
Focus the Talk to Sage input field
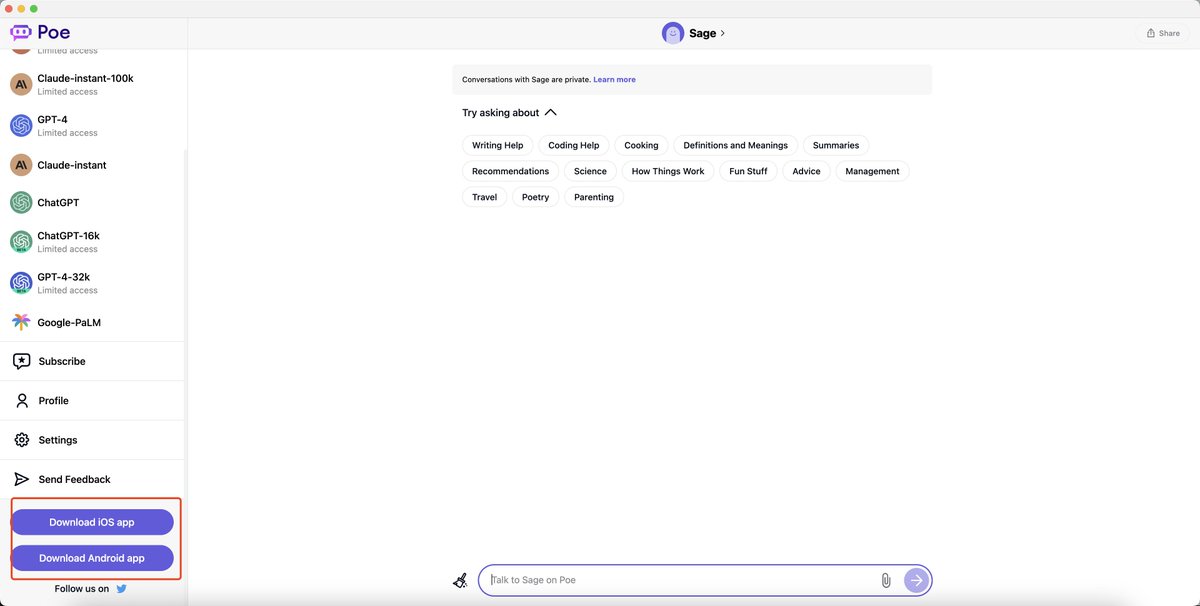pyautogui.click(x=682, y=580)
